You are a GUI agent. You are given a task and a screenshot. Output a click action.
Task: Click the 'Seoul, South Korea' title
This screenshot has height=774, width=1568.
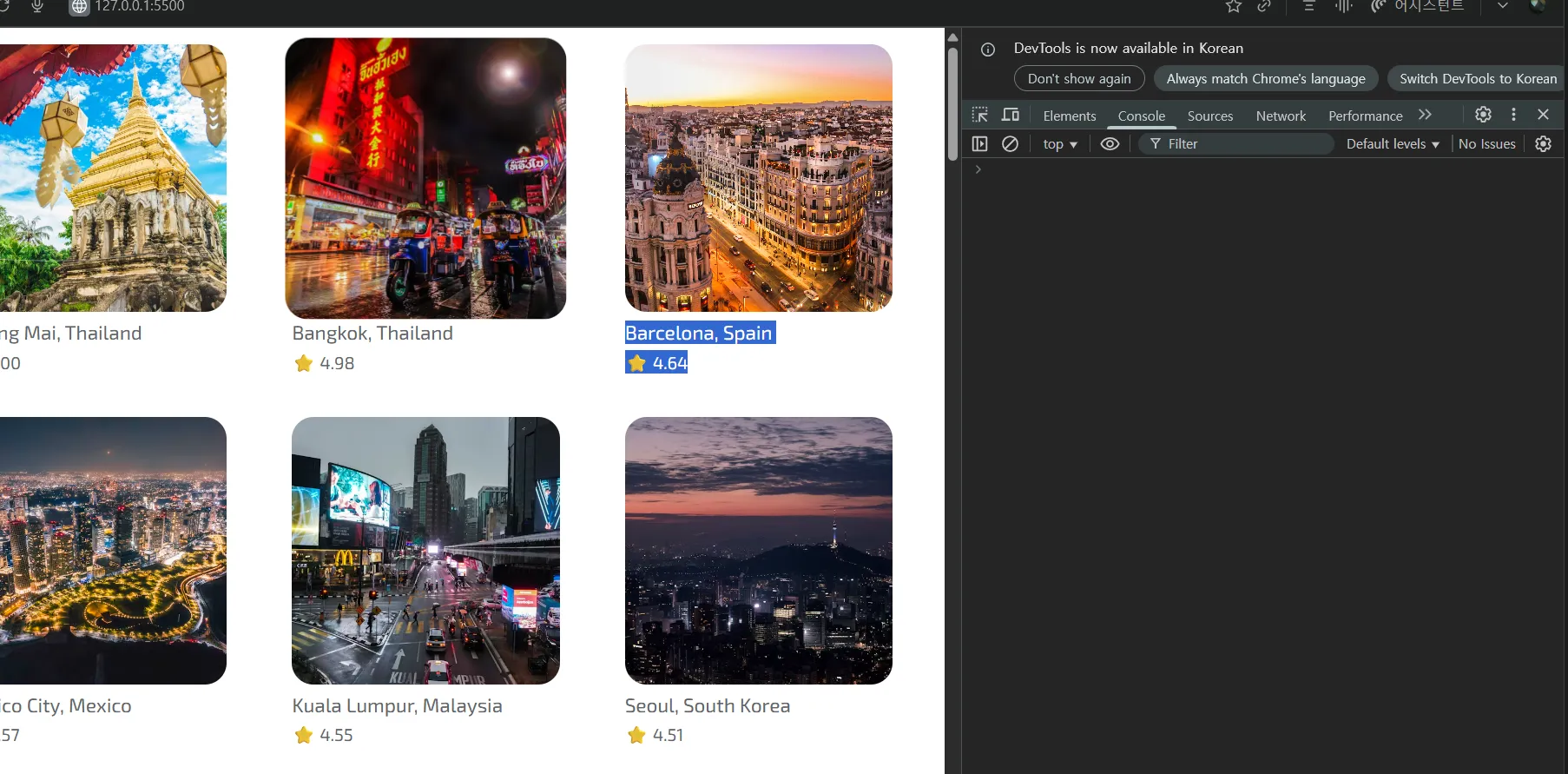point(708,706)
